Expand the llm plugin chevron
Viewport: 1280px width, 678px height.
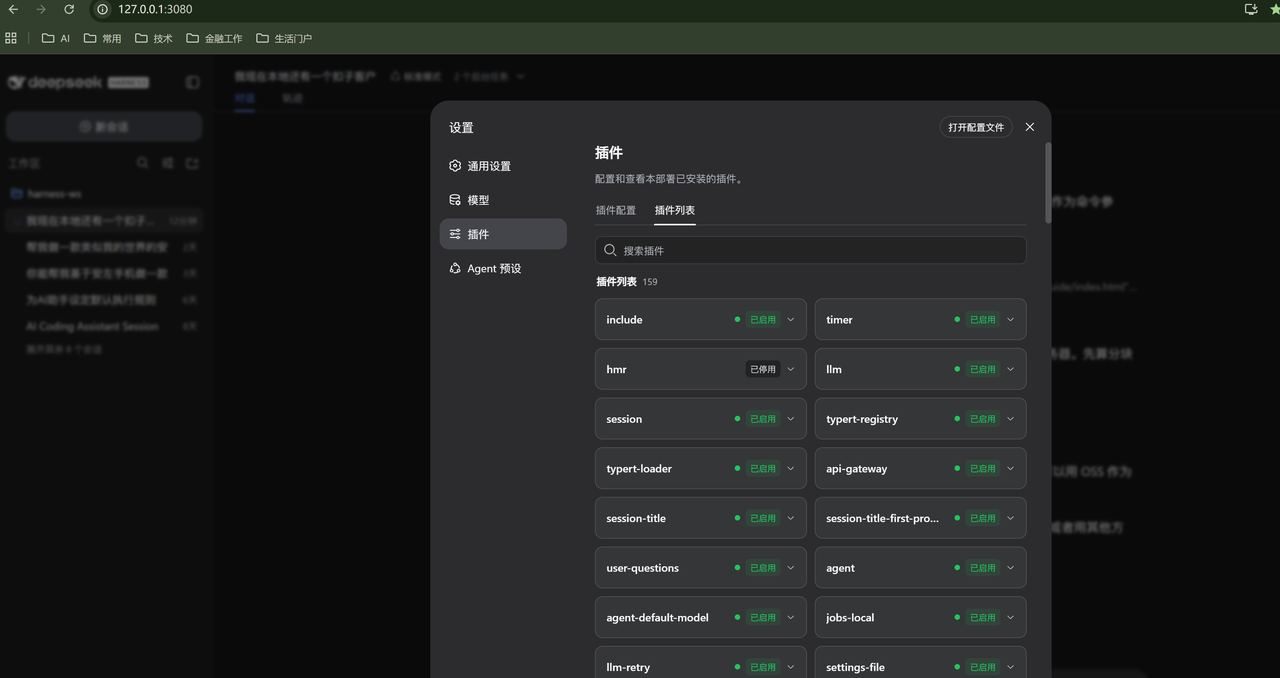1010,369
